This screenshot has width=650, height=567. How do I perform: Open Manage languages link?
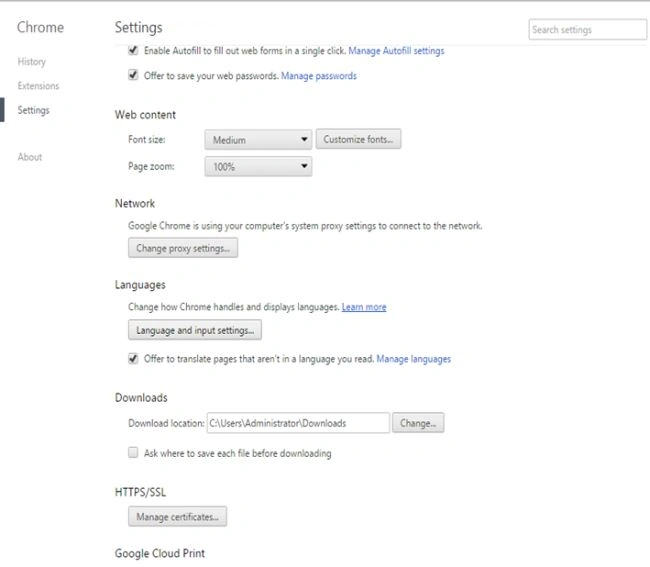pos(414,359)
